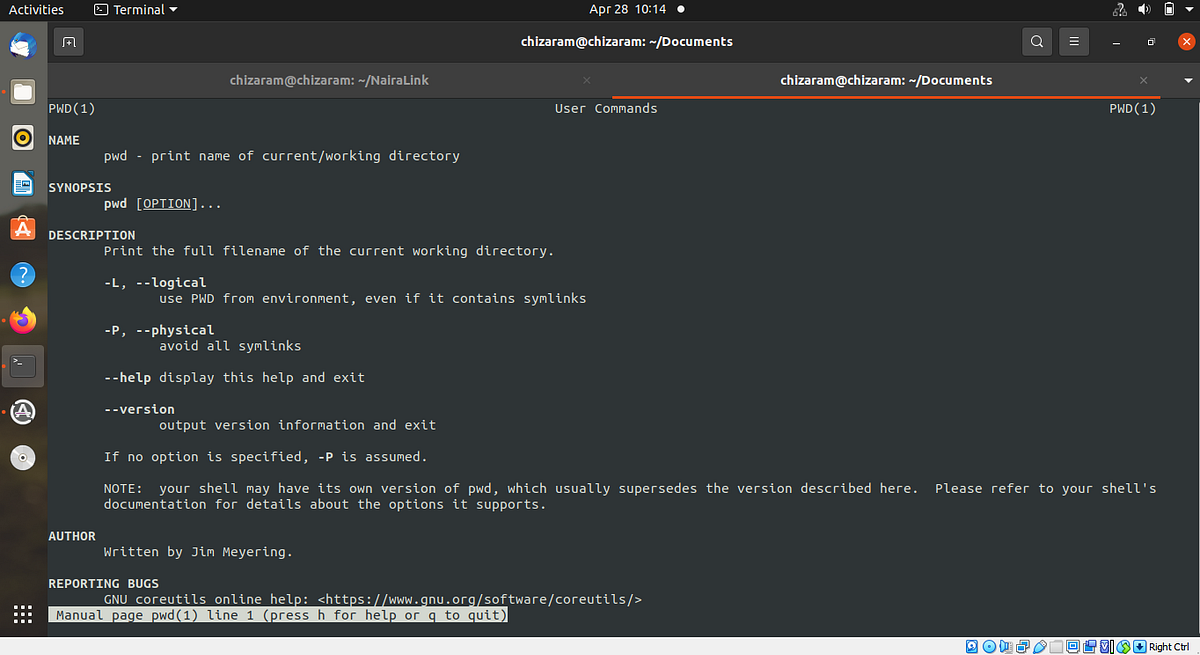Click the VirtualBox USB devices status icon

click(x=1039, y=646)
